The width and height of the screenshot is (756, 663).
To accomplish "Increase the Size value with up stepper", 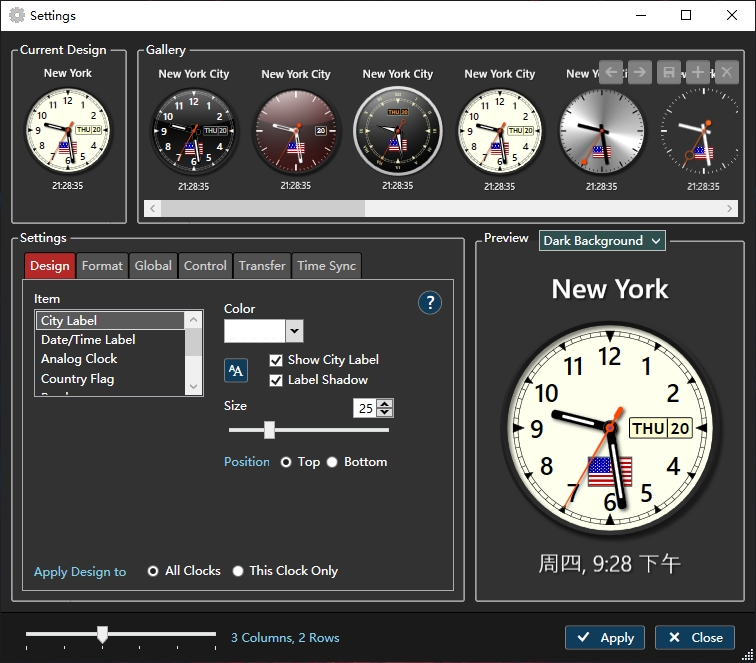I will [385, 404].
